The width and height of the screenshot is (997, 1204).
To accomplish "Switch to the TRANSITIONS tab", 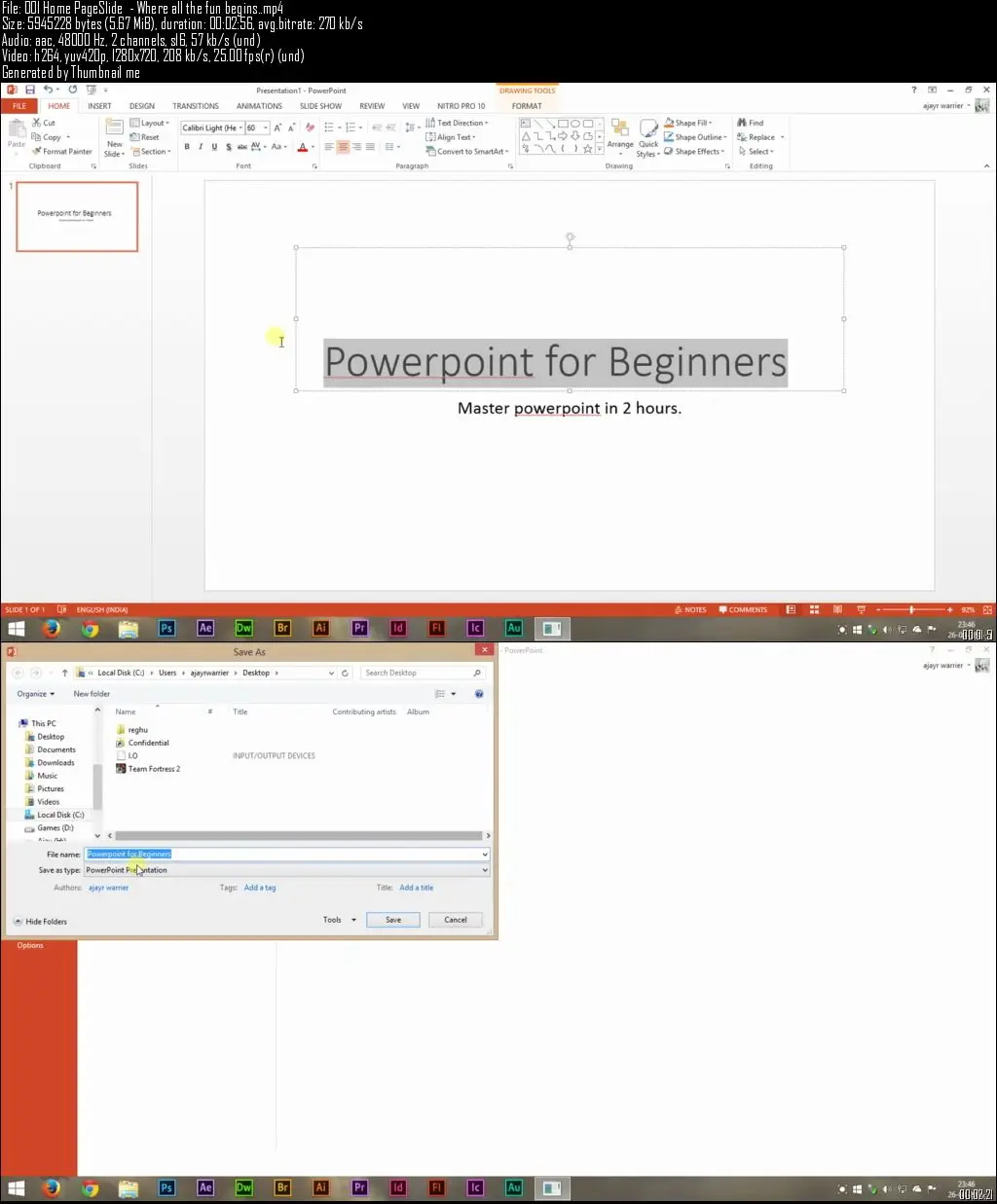I will 196,106.
